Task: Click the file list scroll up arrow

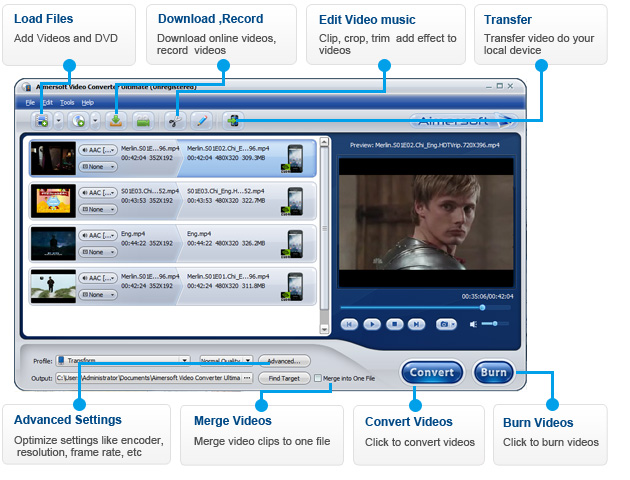Action: click(324, 142)
